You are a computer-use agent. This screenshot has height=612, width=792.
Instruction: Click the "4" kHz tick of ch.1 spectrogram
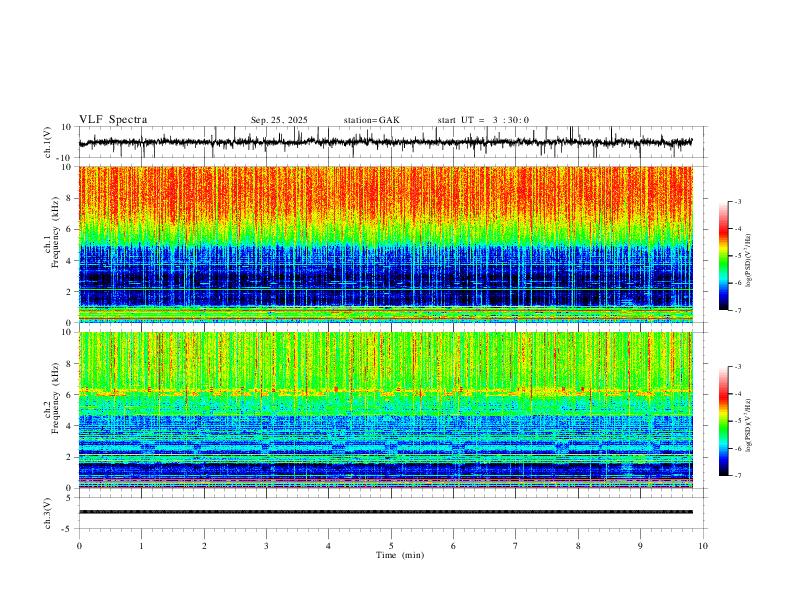click(x=70, y=261)
